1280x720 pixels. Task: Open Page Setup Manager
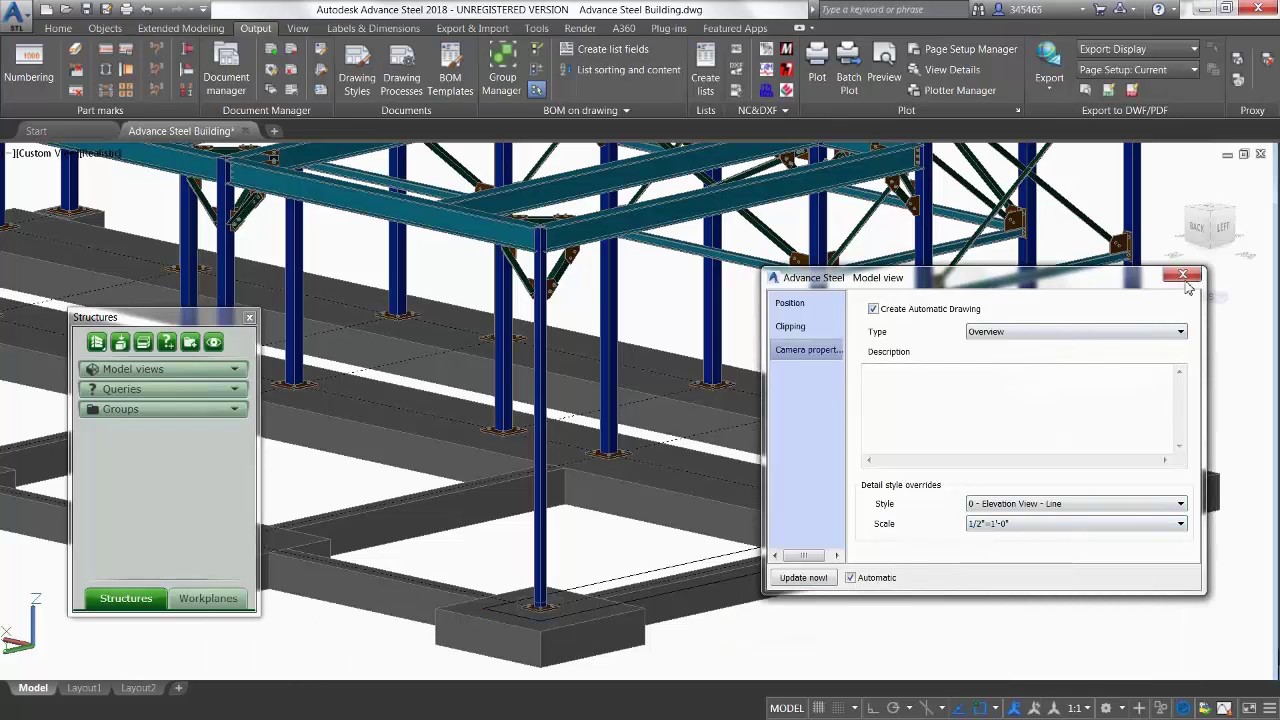click(x=962, y=49)
